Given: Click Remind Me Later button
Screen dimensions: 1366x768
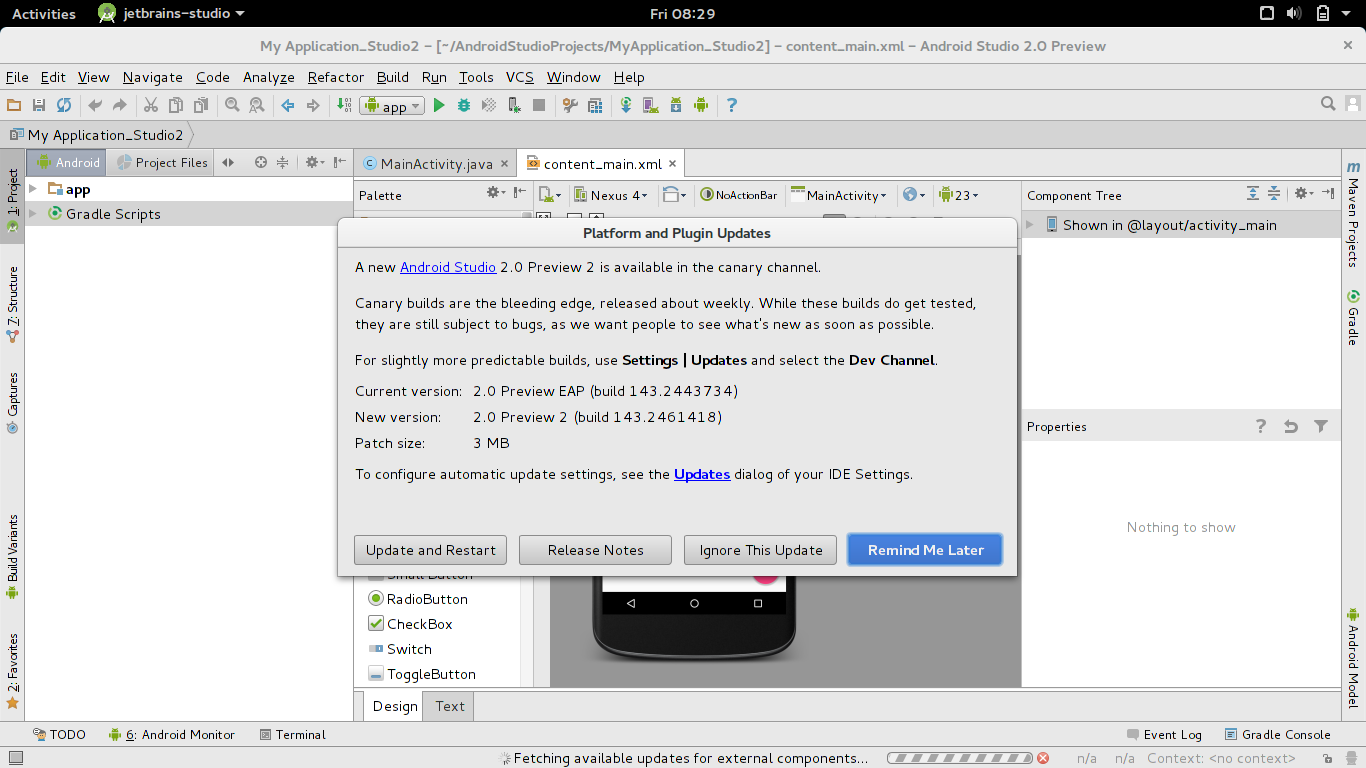Looking at the screenshot, I should point(925,550).
